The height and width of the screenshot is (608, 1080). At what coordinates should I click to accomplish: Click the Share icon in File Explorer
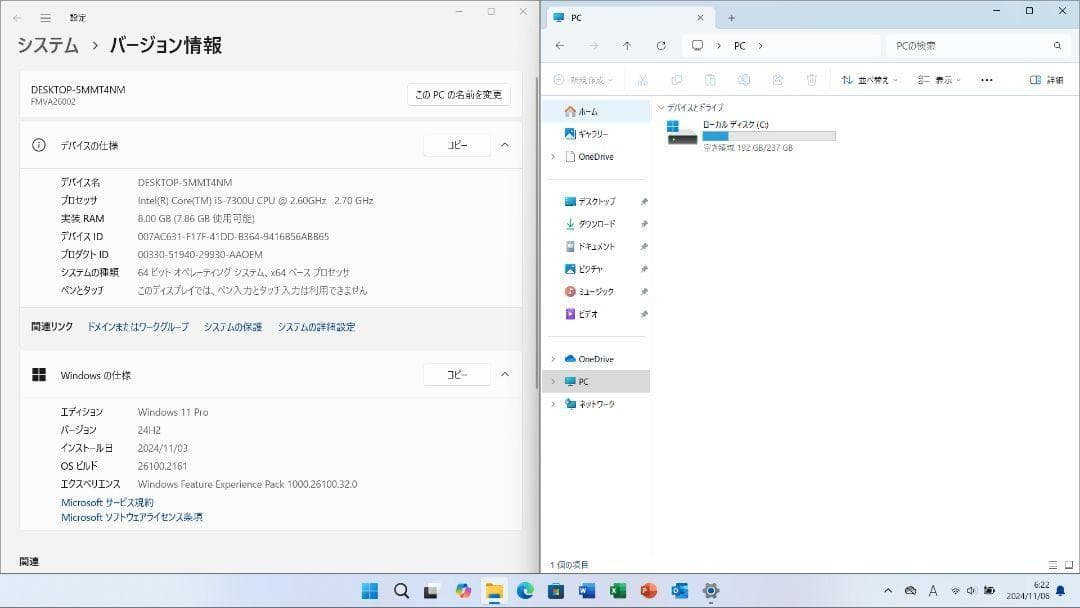pyautogui.click(x=777, y=80)
